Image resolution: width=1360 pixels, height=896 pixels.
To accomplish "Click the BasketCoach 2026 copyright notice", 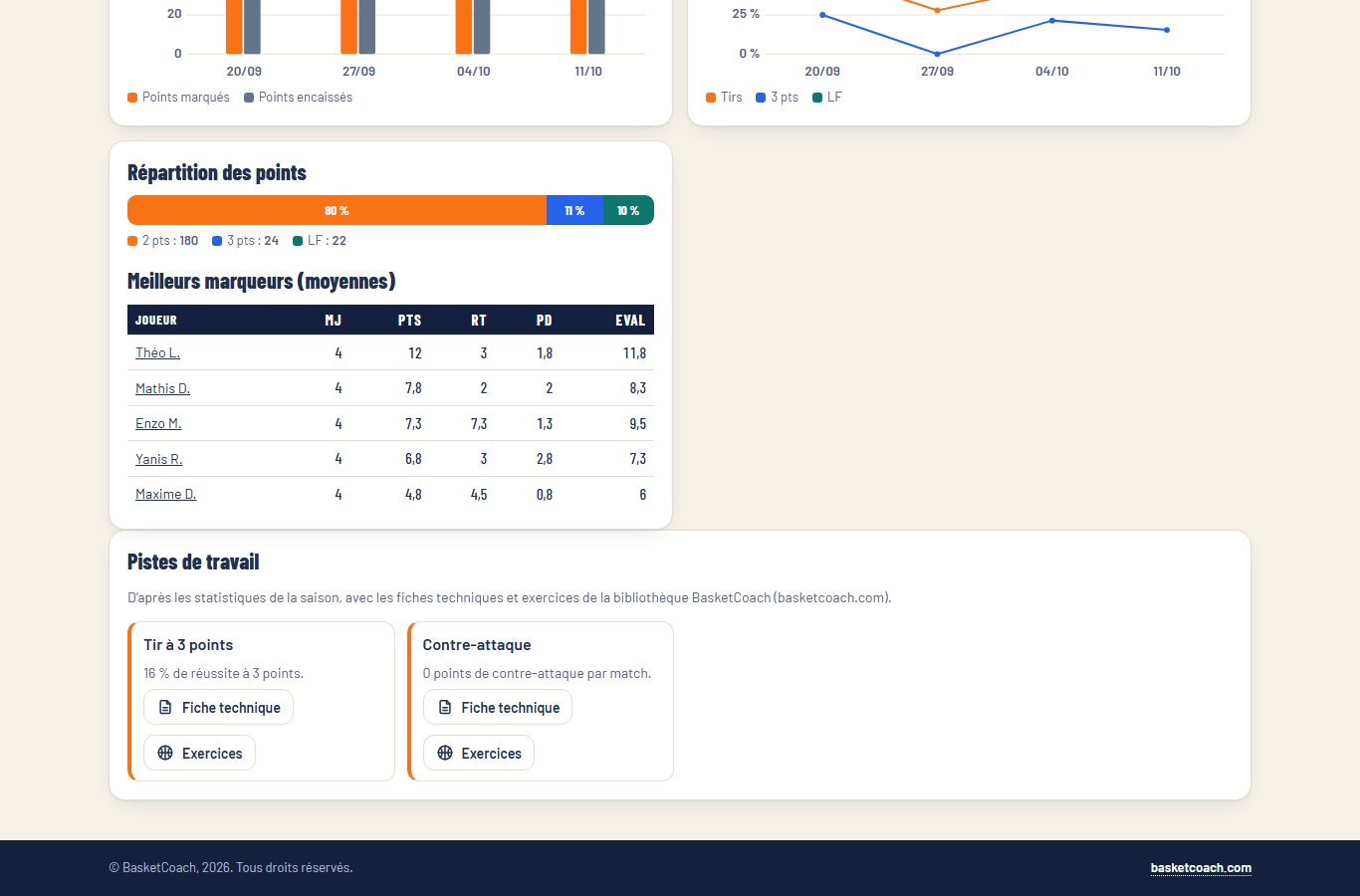I will (x=231, y=868).
